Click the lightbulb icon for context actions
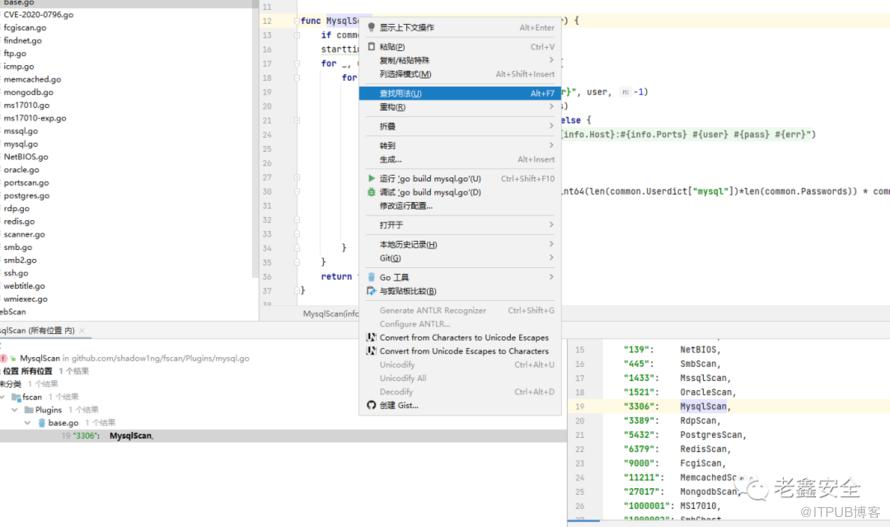Image resolution: width=890 pixels, height=527 pixels. (x=372, y=27)
